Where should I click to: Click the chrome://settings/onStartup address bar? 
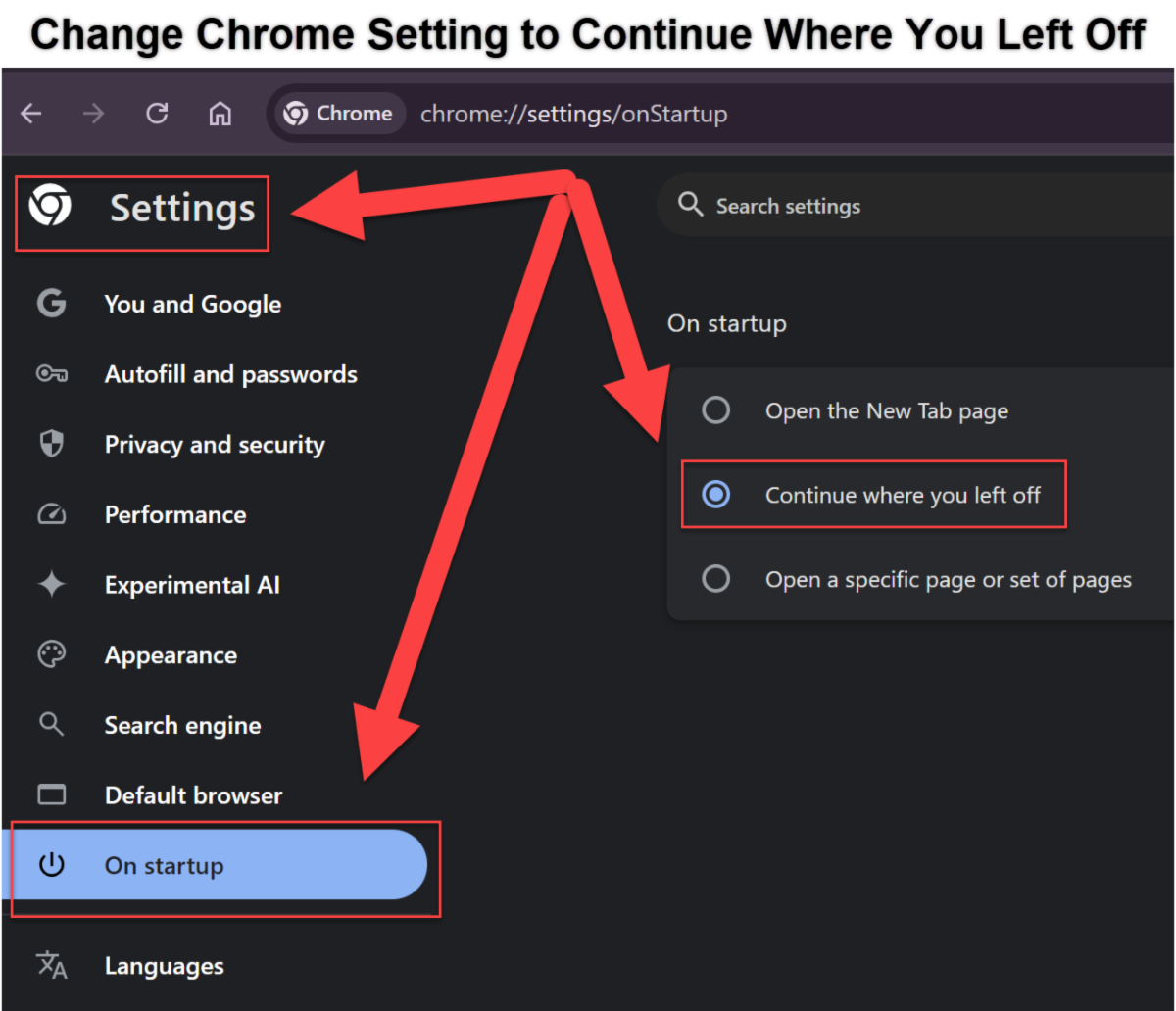(573, 114)
